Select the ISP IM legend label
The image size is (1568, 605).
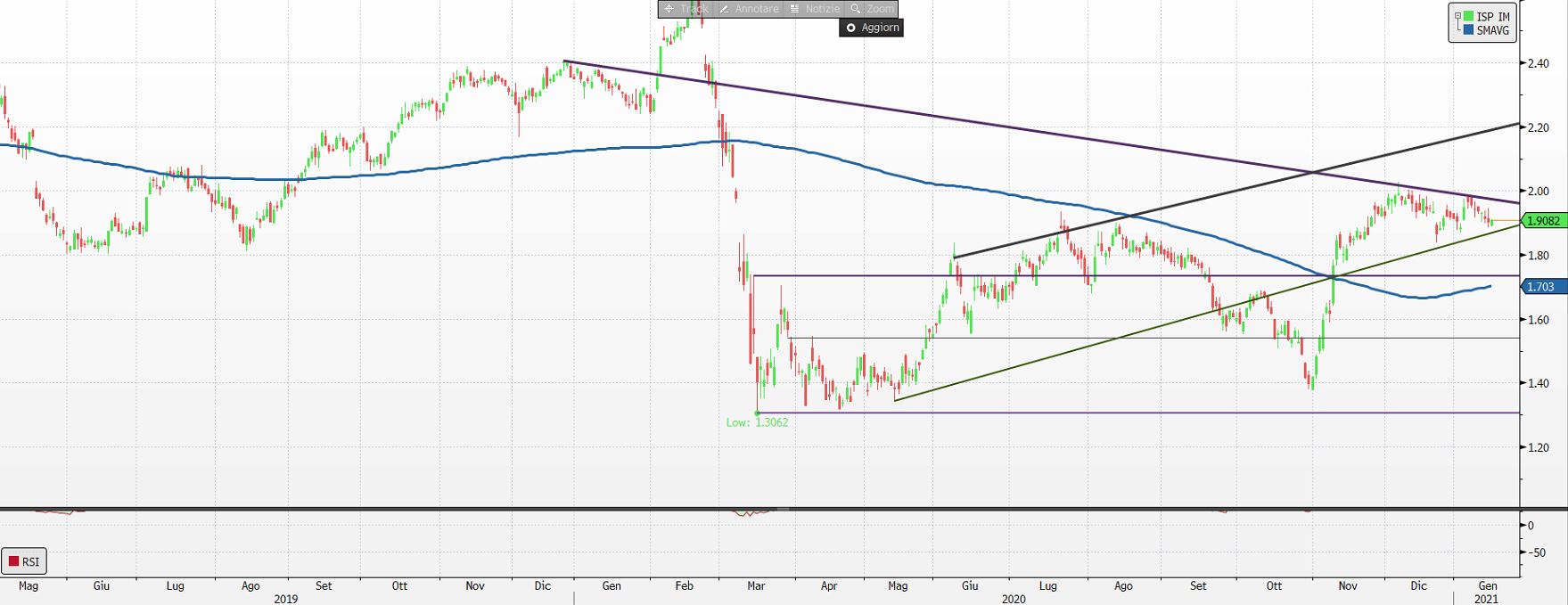(1493, 17)
